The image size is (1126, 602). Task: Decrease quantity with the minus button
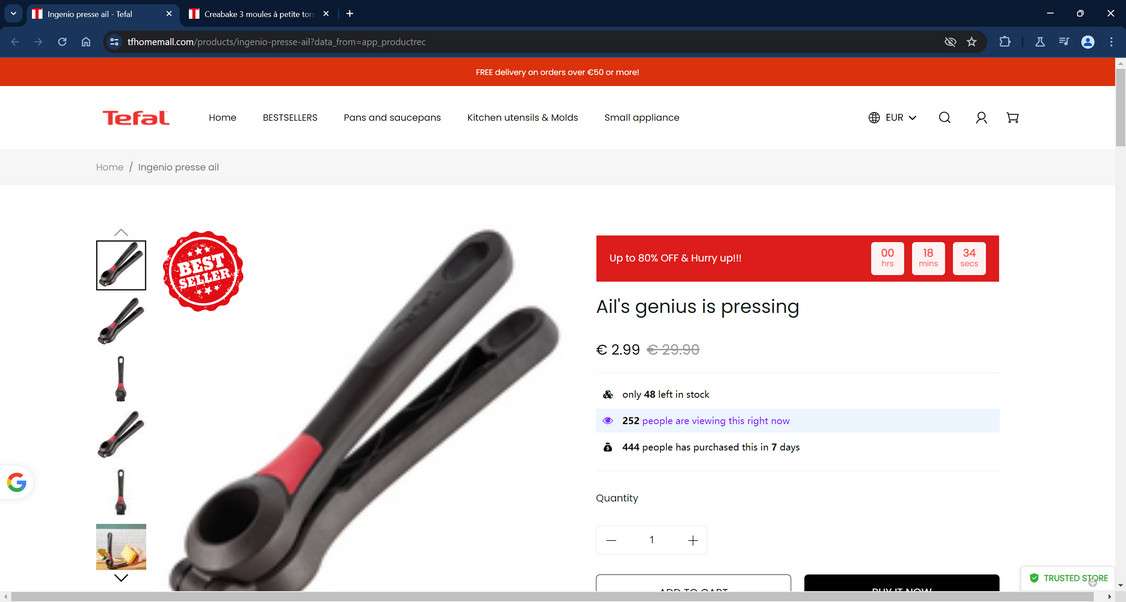611,540
